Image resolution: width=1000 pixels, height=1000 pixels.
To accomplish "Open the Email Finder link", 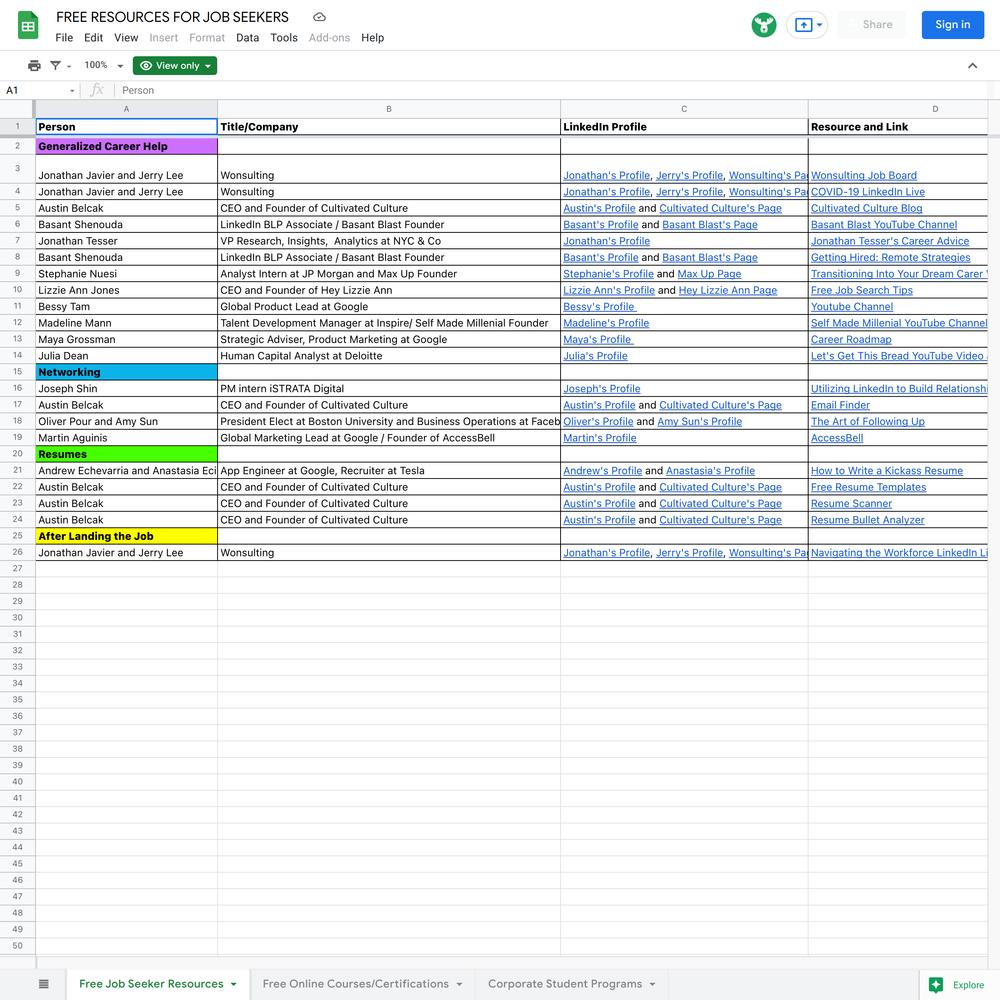I will 840,405.
